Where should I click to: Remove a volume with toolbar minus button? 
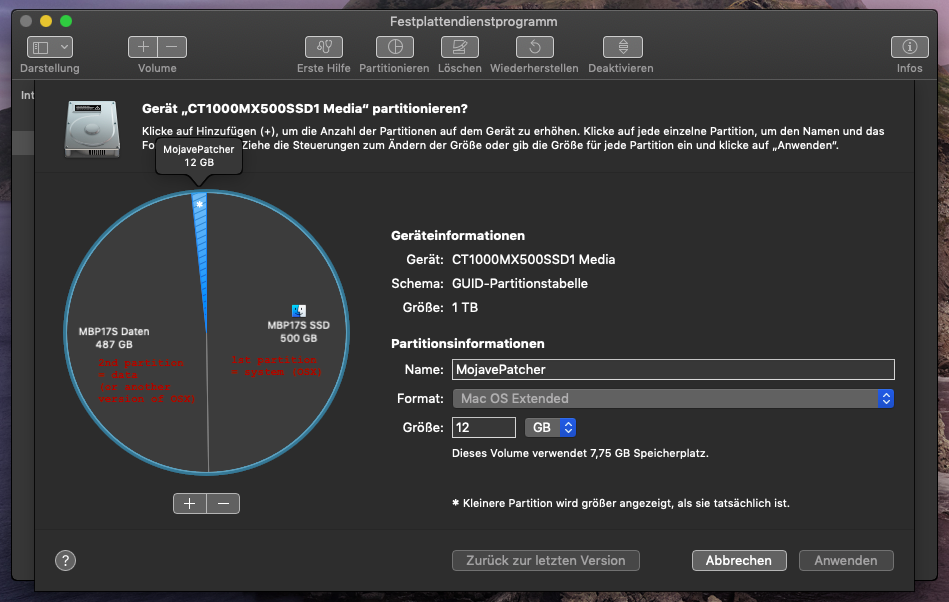tap(172, 47)
